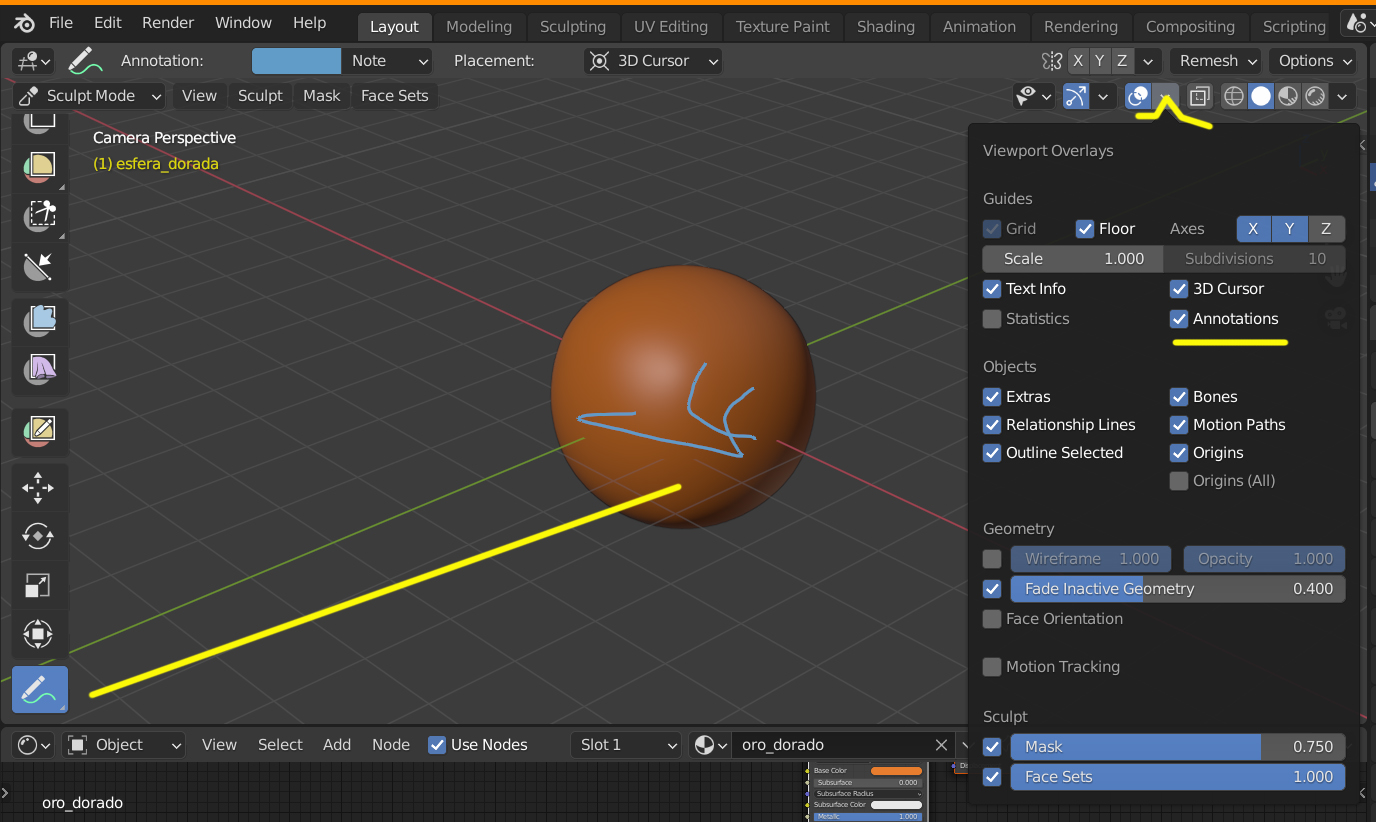The height and width of the screenshot is (822, 1376).
Task: Click the 3D Cursor placement icon
Action: tap(599, 61)
